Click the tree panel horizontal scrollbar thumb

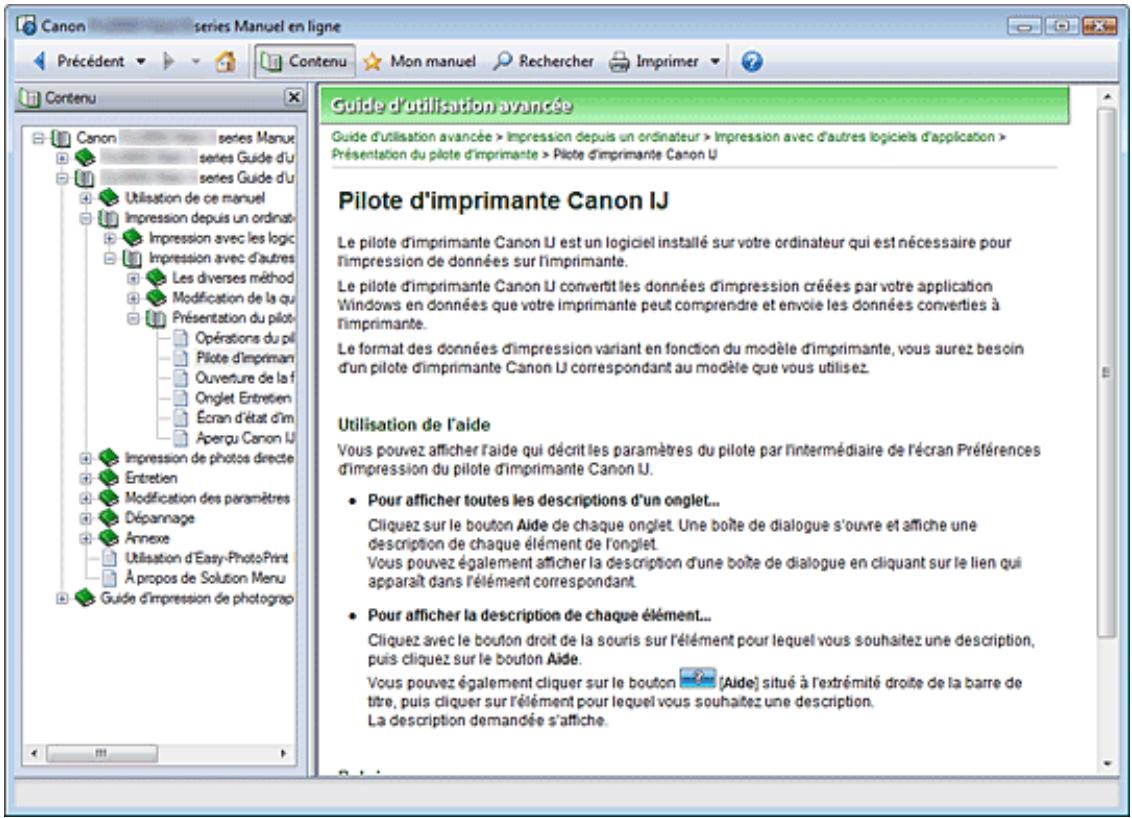tap(102, 754)
